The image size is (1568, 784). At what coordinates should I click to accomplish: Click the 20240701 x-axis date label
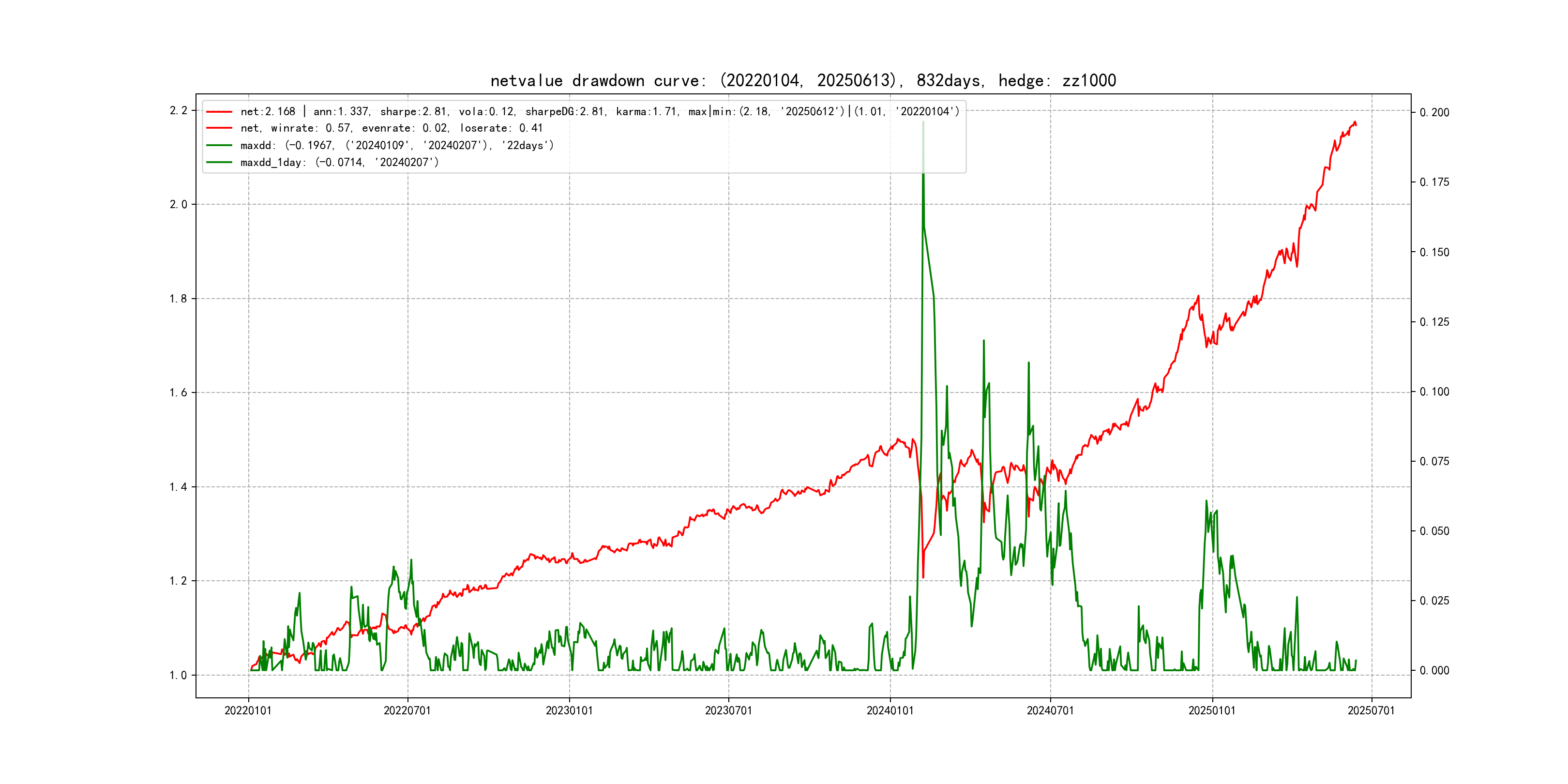coord(1050,710)
